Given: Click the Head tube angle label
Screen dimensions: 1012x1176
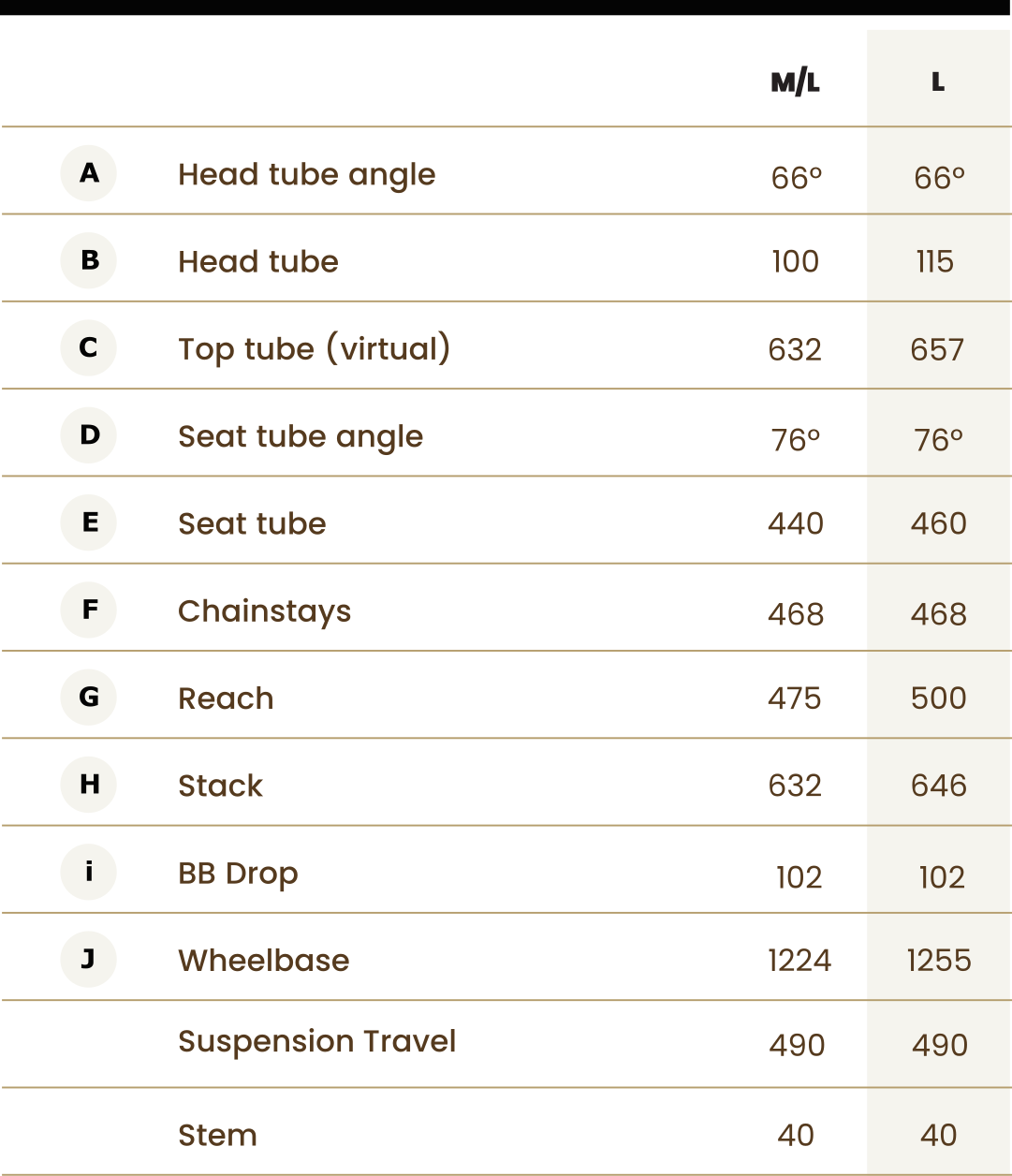Looking at the screenshot, I should 307,175.
